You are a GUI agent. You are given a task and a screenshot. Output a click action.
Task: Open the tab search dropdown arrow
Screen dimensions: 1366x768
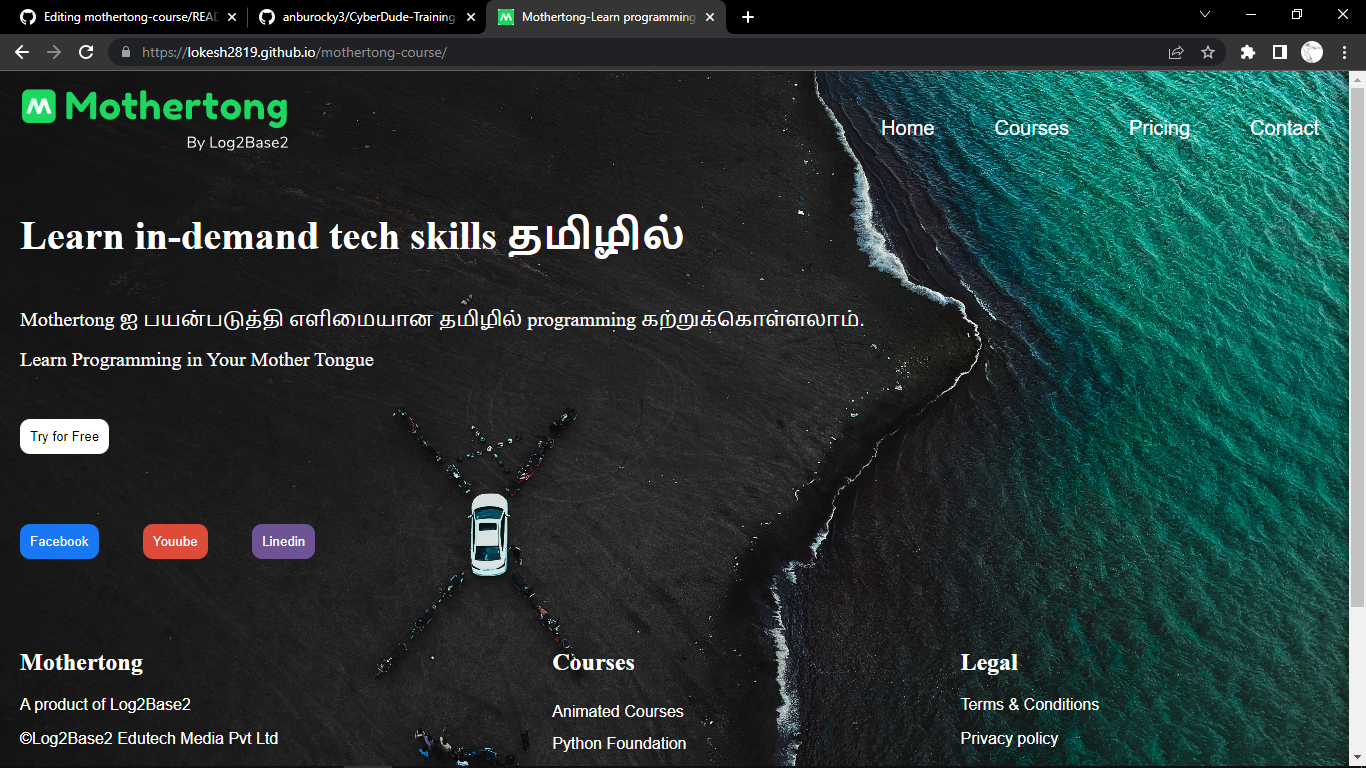pyautogui.click(x=1205, y=14)
